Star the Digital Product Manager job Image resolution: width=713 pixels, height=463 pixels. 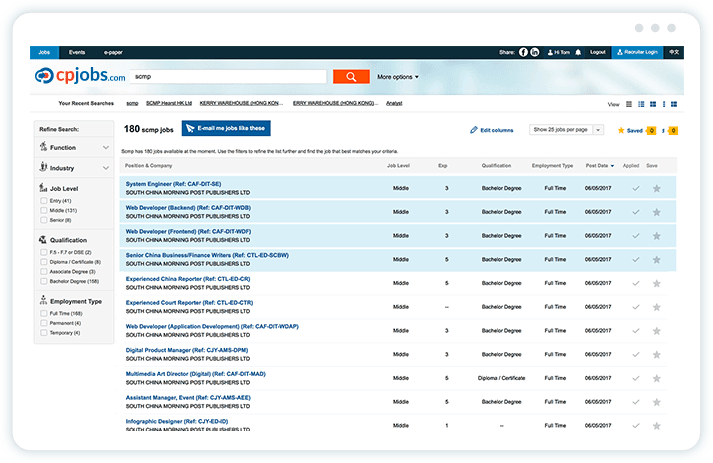[656, 354]
